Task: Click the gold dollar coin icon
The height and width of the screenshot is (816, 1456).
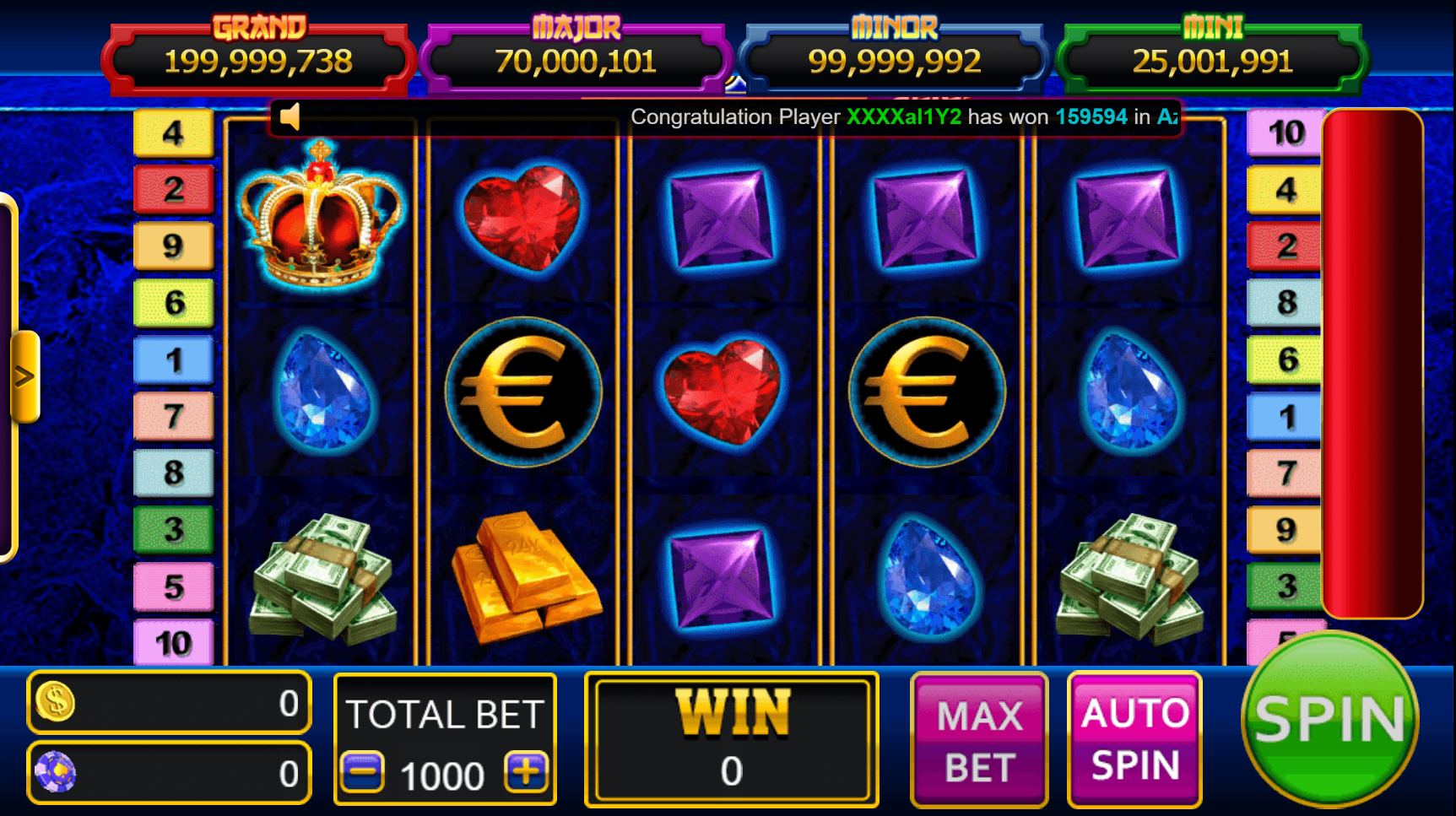Action: coord(56,701)
